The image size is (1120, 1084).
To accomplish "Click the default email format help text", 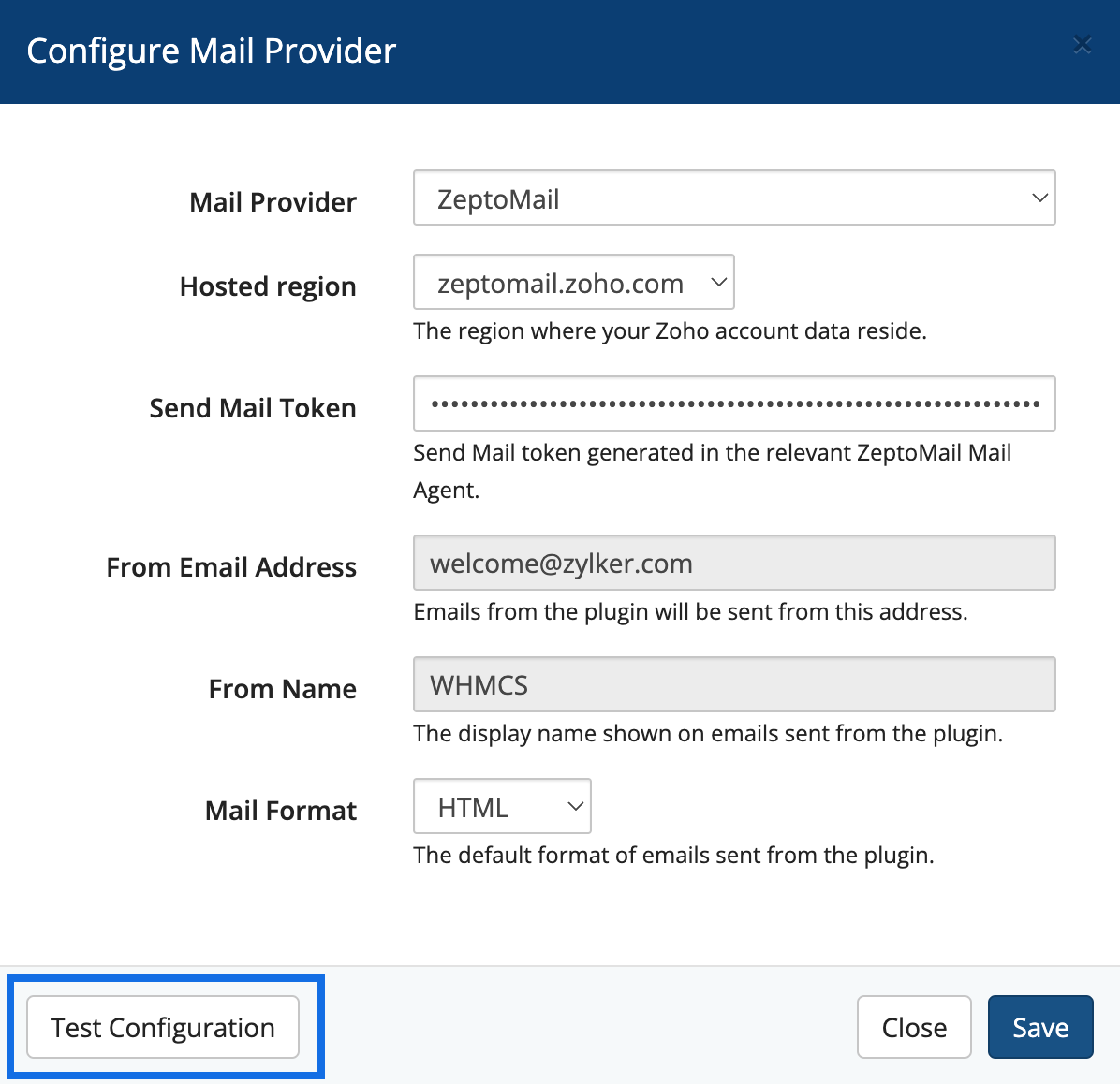I will 673,856.
